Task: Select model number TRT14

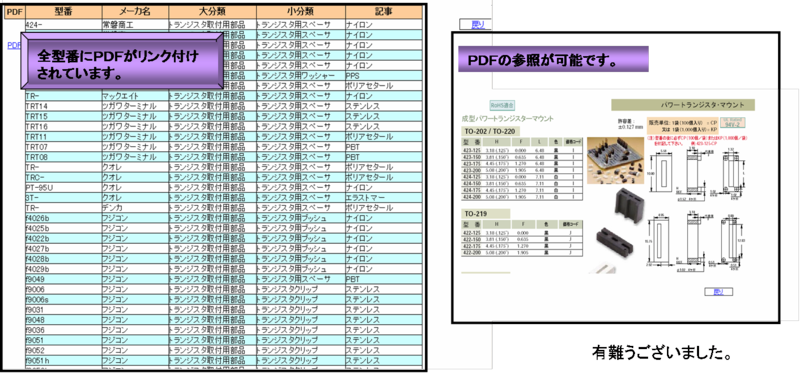Action: click(x=63, y=106)
